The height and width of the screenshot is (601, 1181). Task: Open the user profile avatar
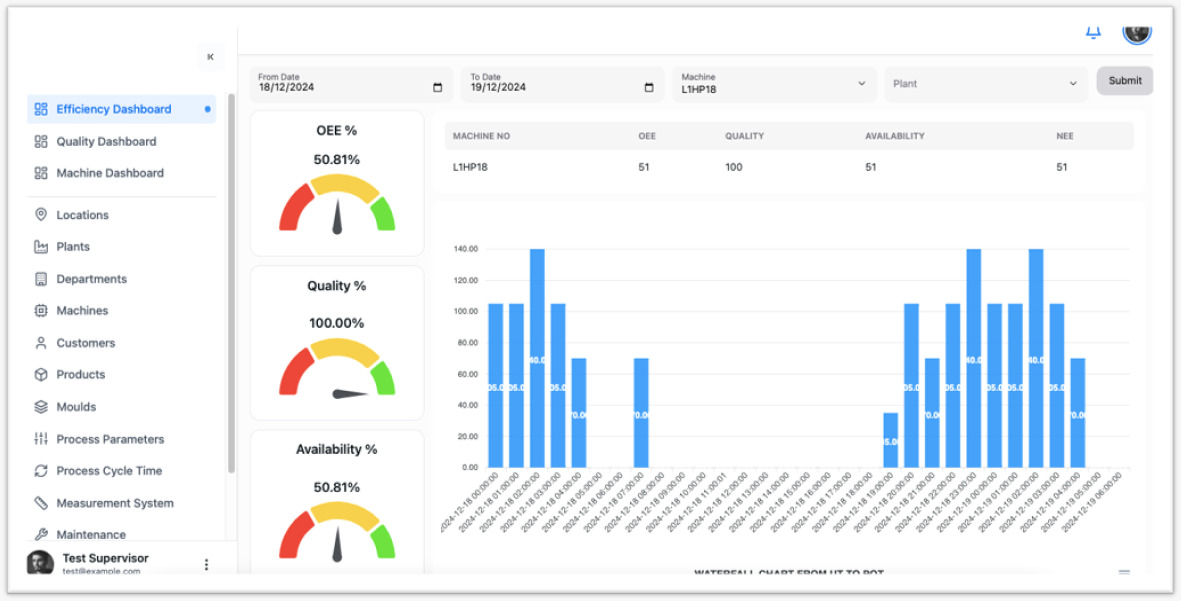[x=1137, y=30]
